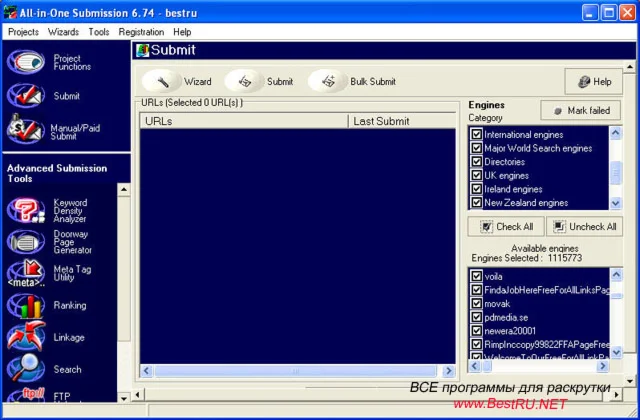Open the Help menu
The width and height of the screenshot is (640, 420).
[182, 32]
